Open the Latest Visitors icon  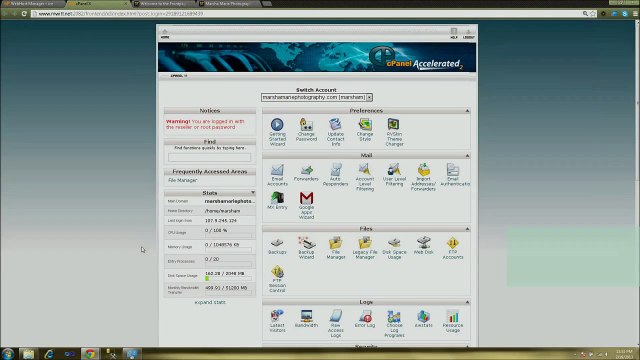tap(277, 316)
